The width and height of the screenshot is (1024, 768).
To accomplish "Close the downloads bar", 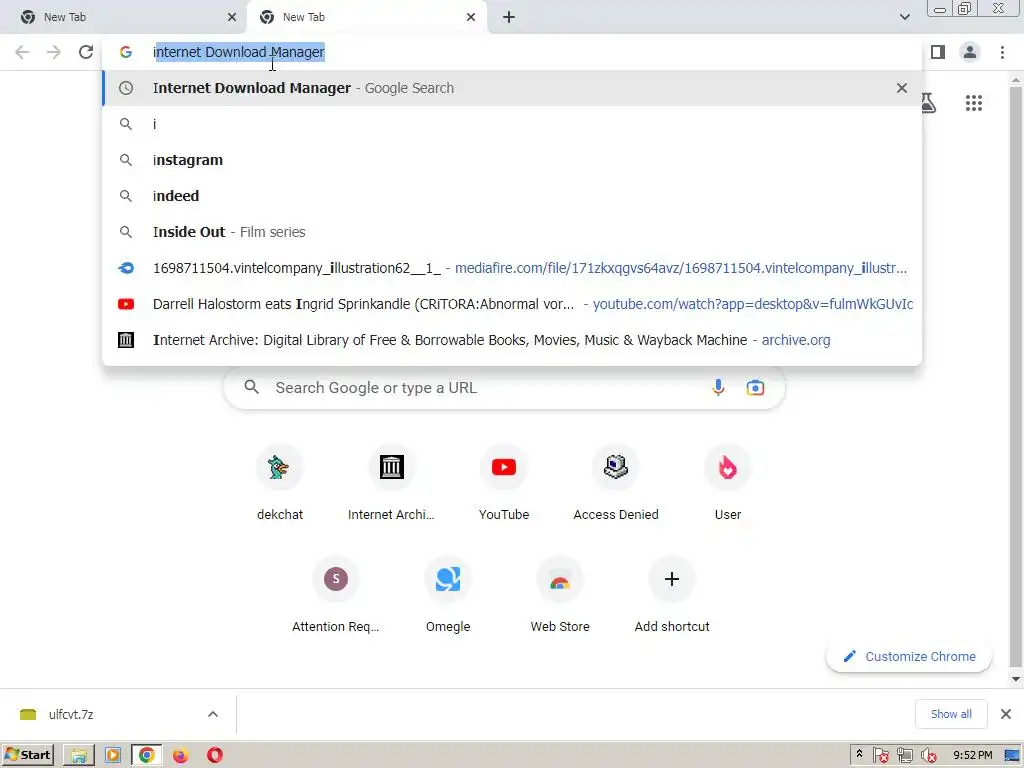I will [x=1006, y=714].
